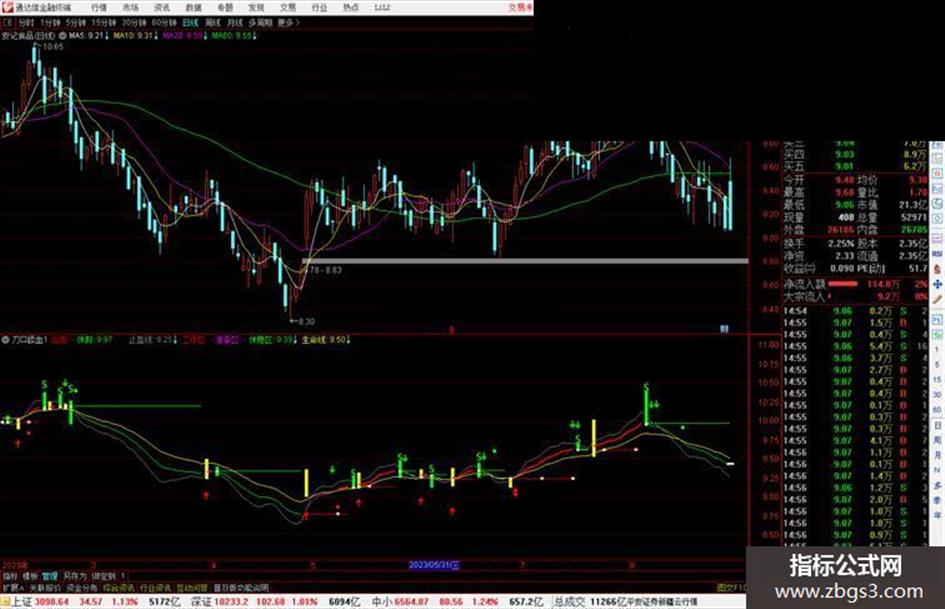Screen dimensions: 945x609
Task: Expand the 扩展 panel toggle
Action: [13, 587]
